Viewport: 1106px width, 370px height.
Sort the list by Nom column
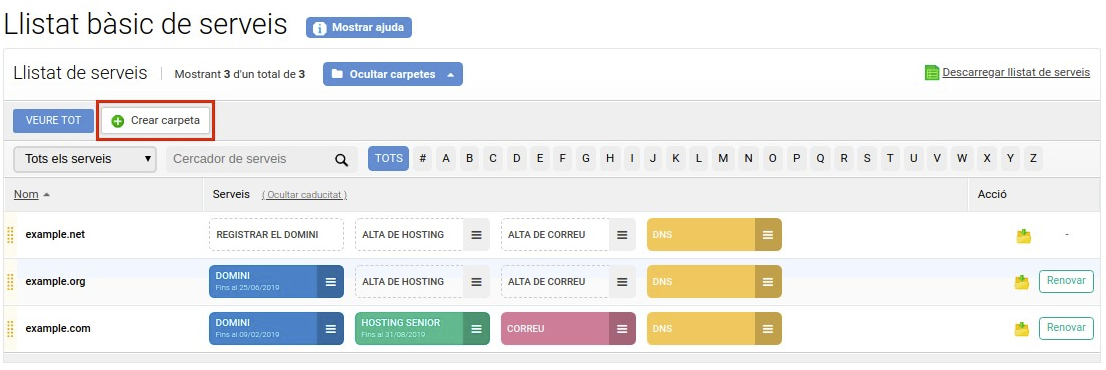click(26, 195)
